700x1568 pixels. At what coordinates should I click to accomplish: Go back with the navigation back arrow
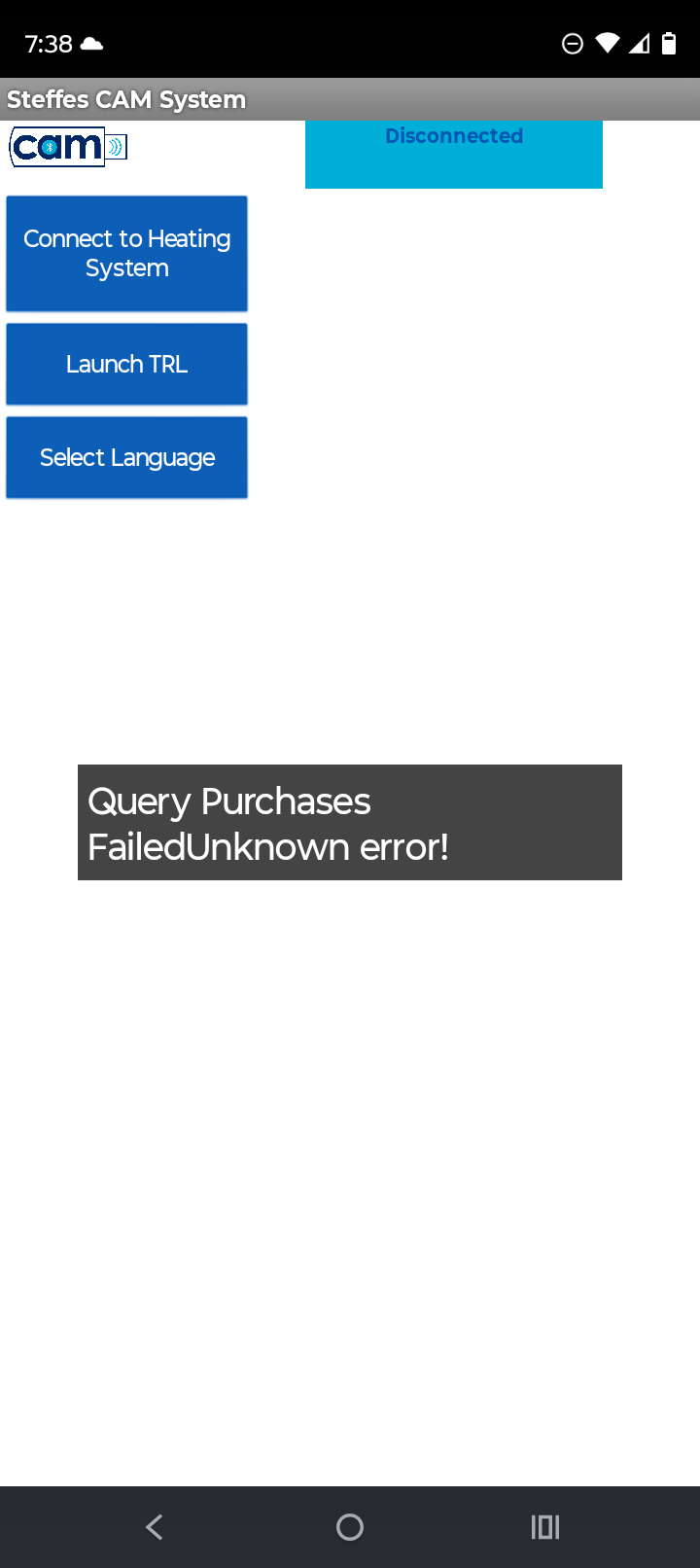coord(155,1527)
